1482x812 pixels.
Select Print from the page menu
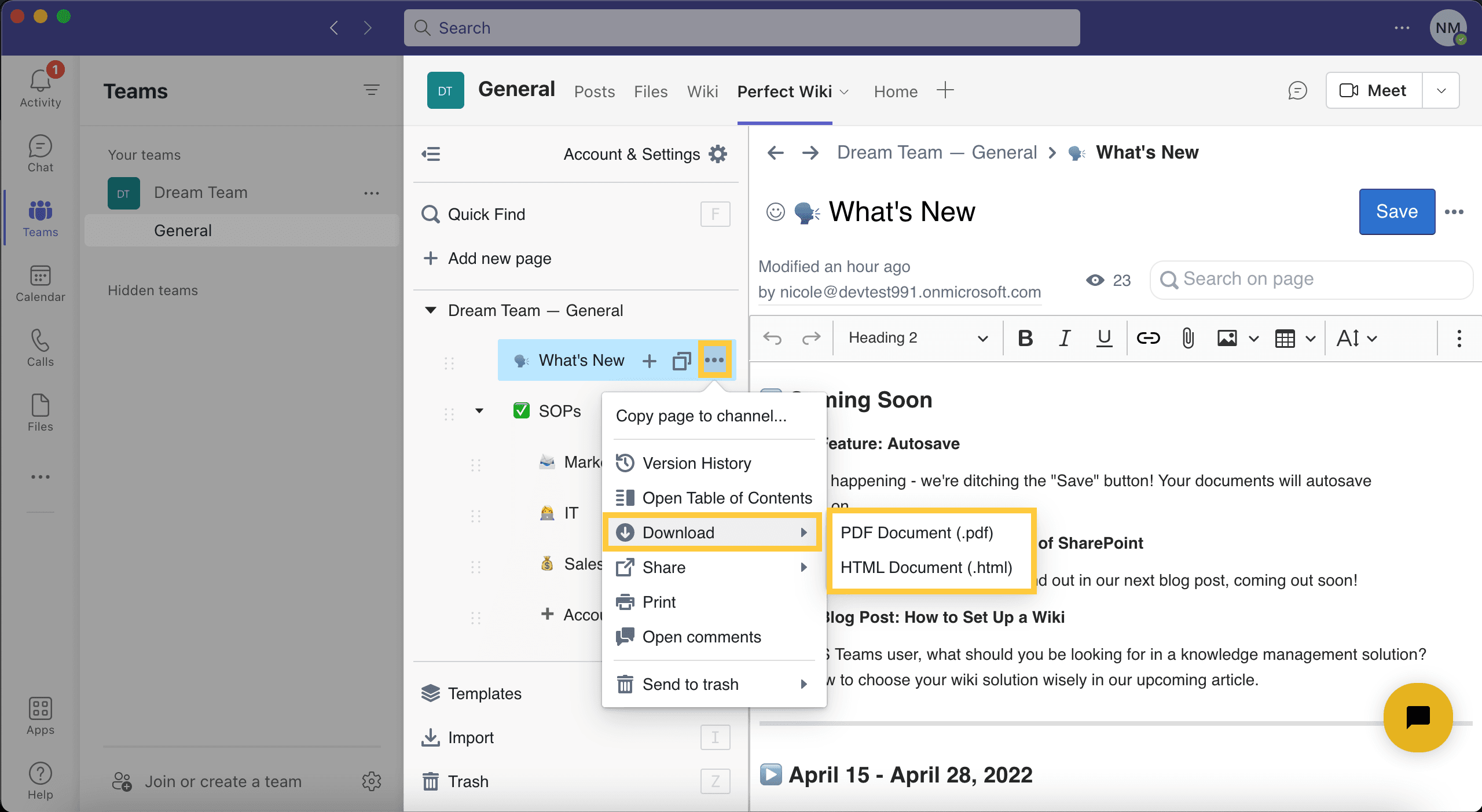[x=714, y=602]
